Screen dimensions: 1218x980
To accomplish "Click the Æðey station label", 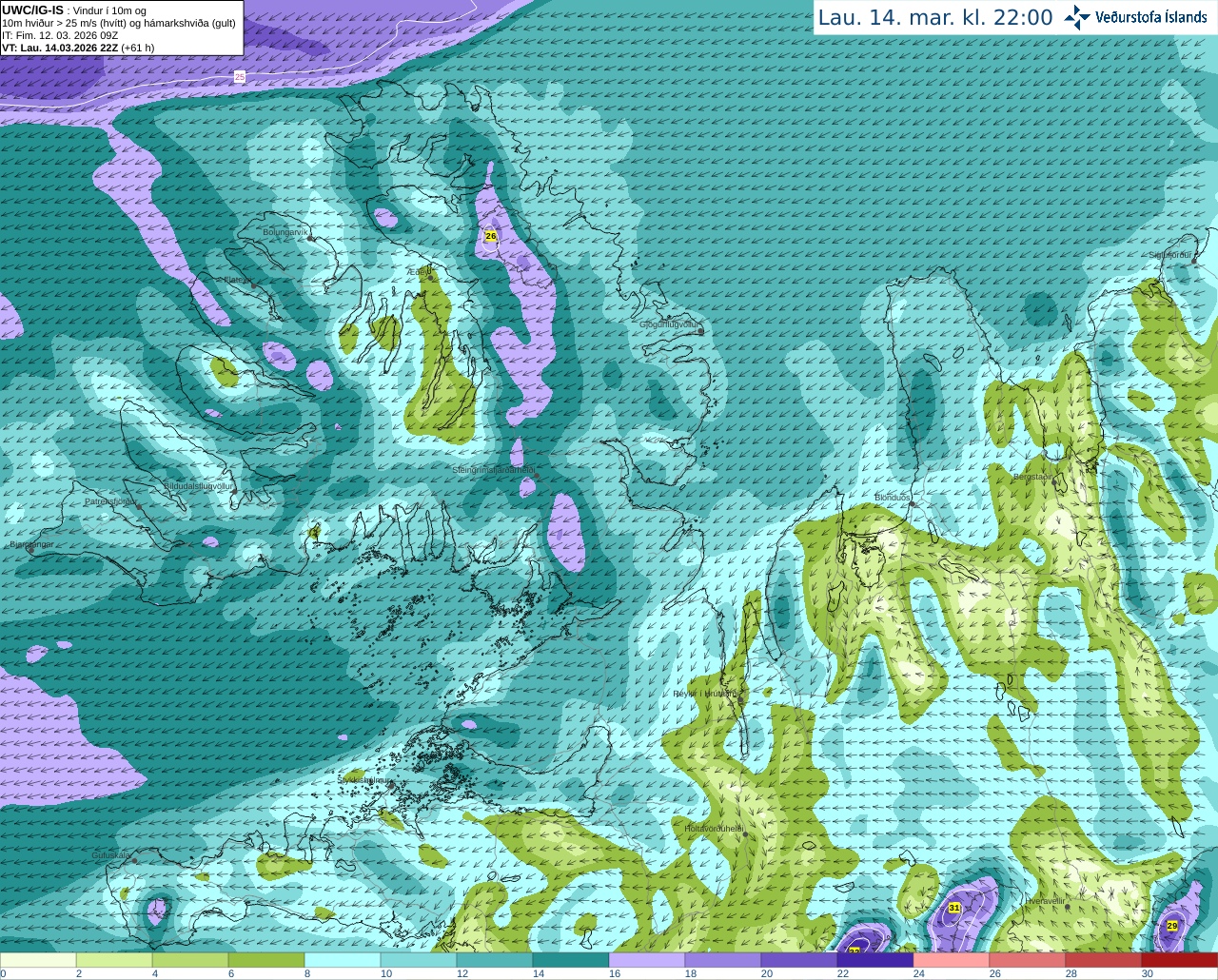I will 419,271.
